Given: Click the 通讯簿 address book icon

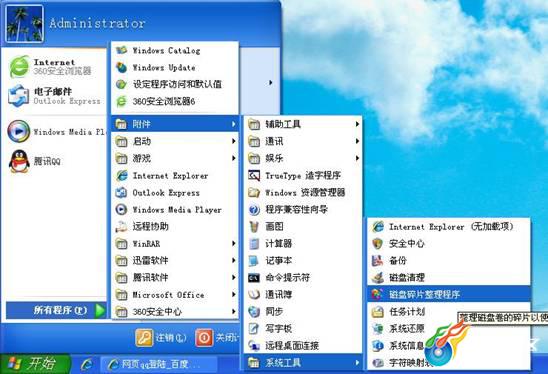Looking at the screenshot, I should 254,295.
